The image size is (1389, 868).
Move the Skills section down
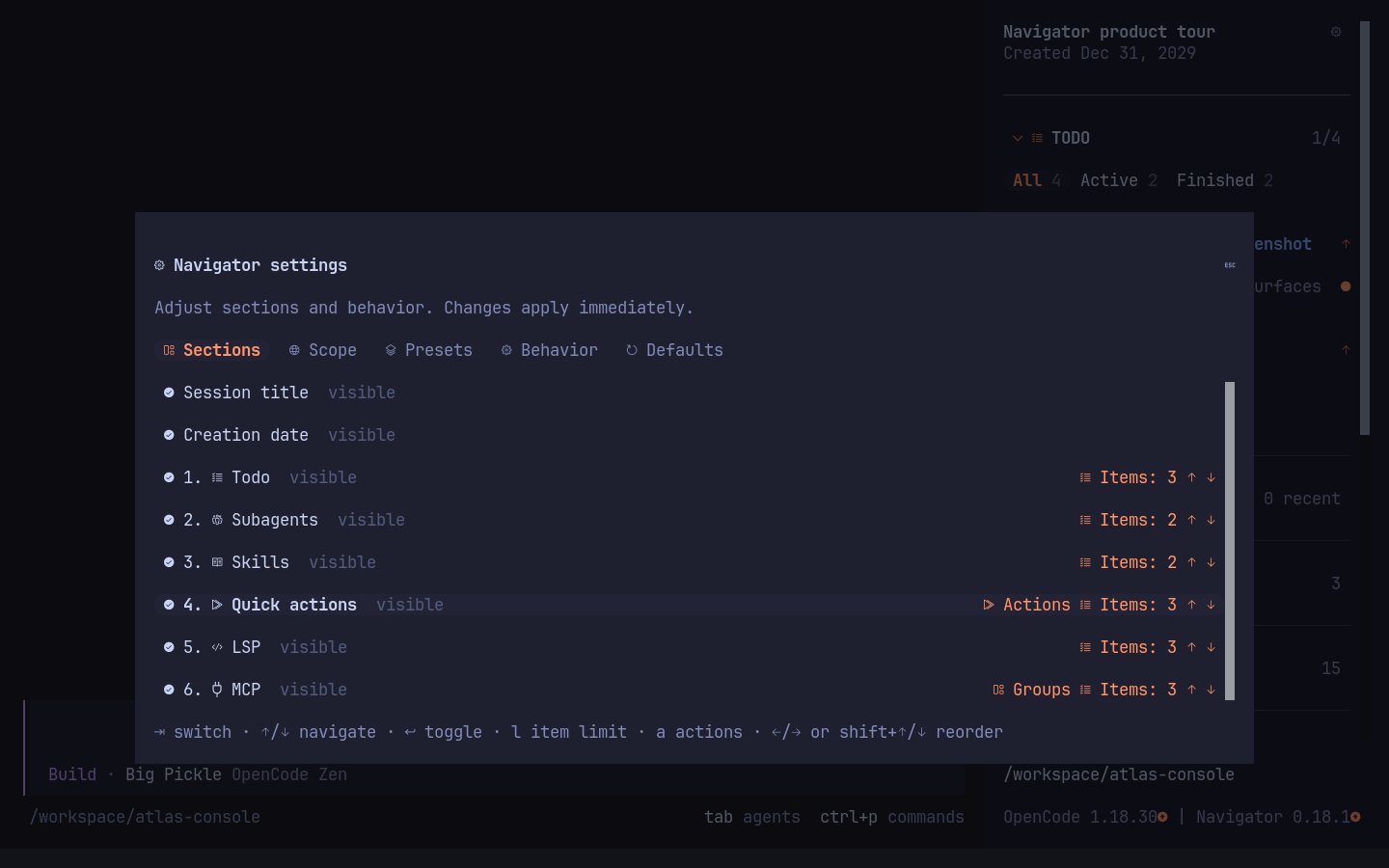(1211, 562)
